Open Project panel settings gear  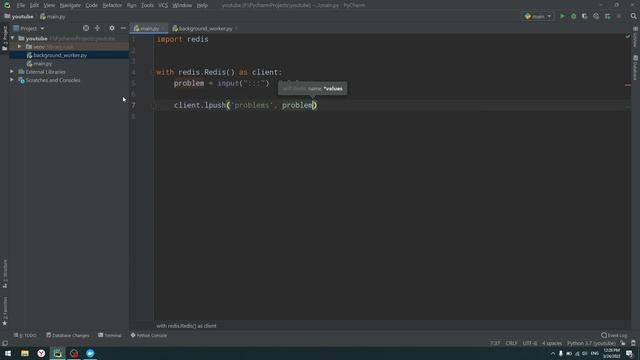112,28
